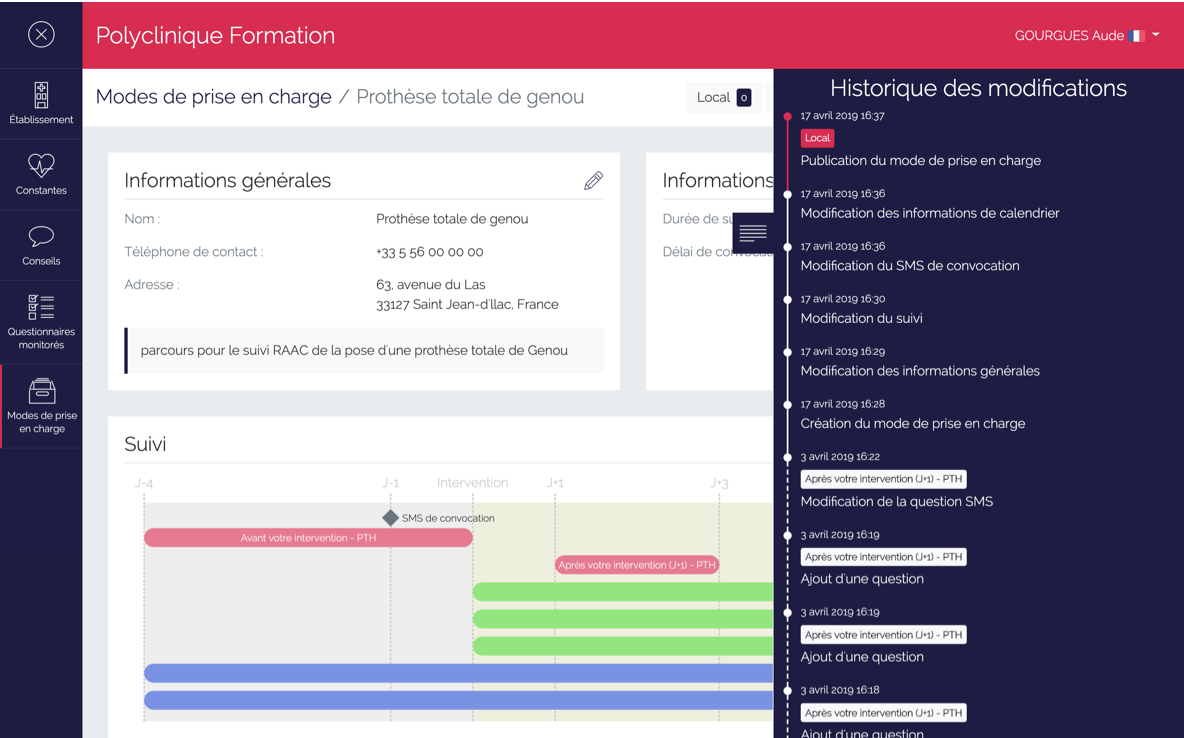Click the Avant votre intervention - PTH bar
Viewport: 1184px width, 738px height.
pos(308,538)
